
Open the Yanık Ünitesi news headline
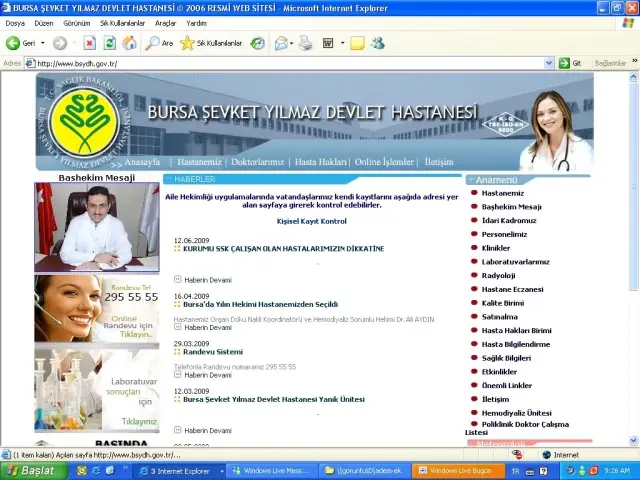coord(274,400)
